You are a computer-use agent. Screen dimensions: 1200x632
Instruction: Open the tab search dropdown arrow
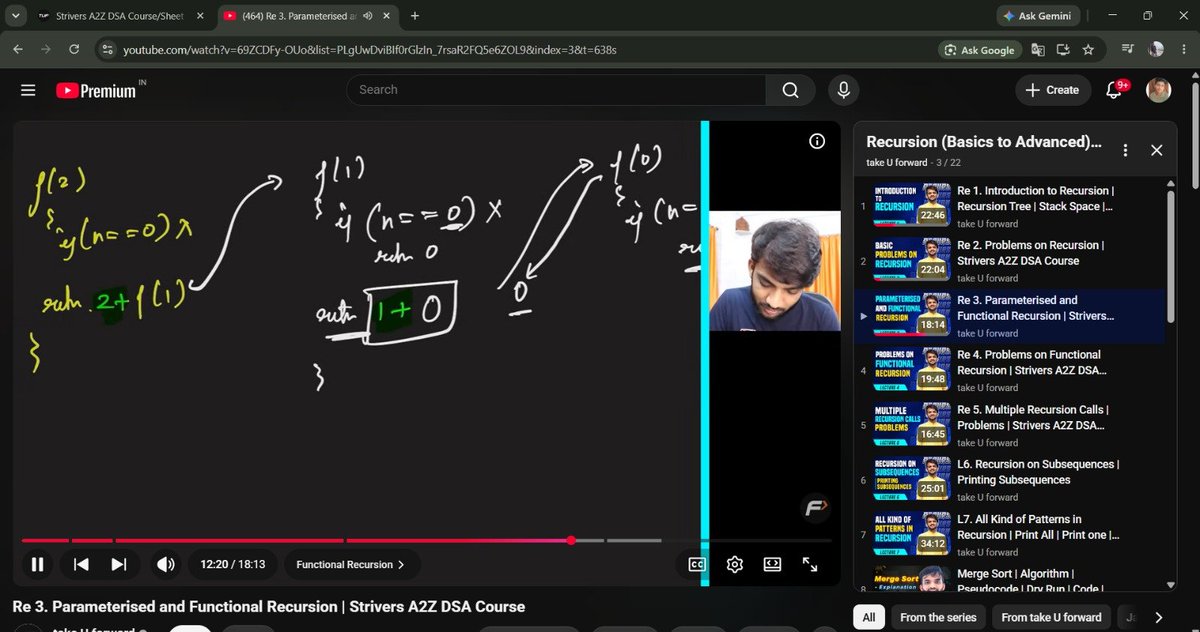coord(15,16)
